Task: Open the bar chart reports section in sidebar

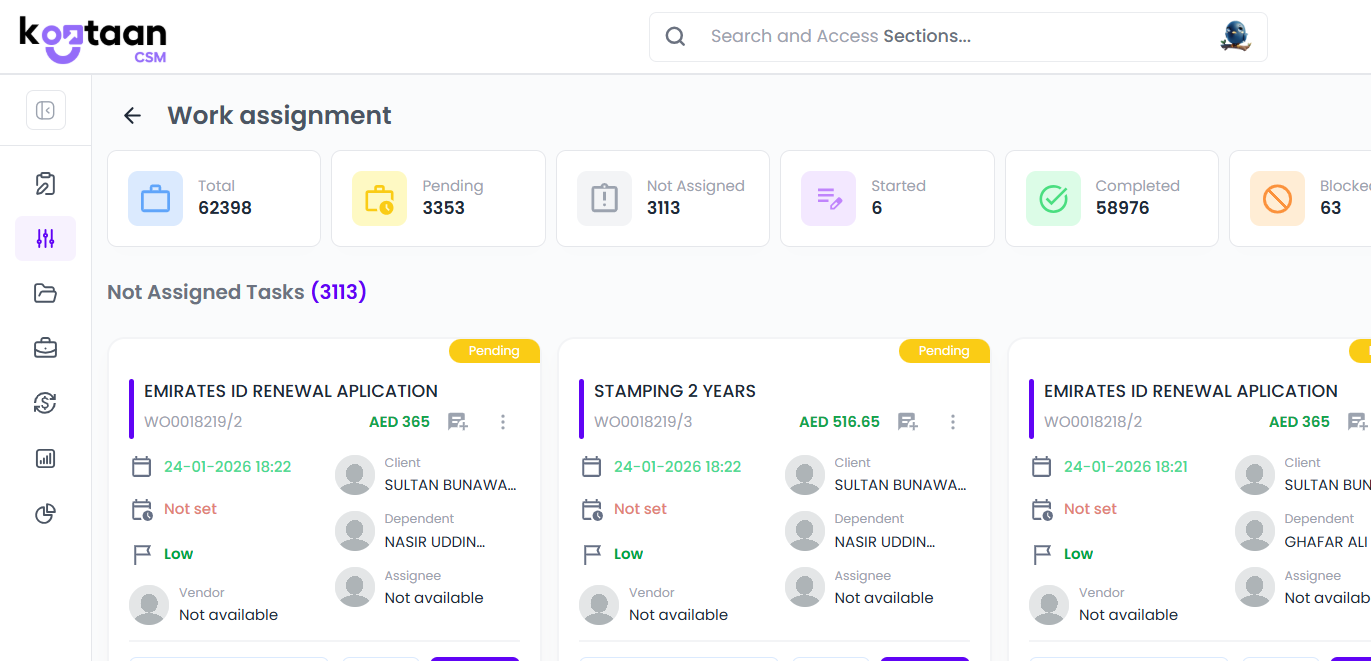Action: tap(45, 458)
